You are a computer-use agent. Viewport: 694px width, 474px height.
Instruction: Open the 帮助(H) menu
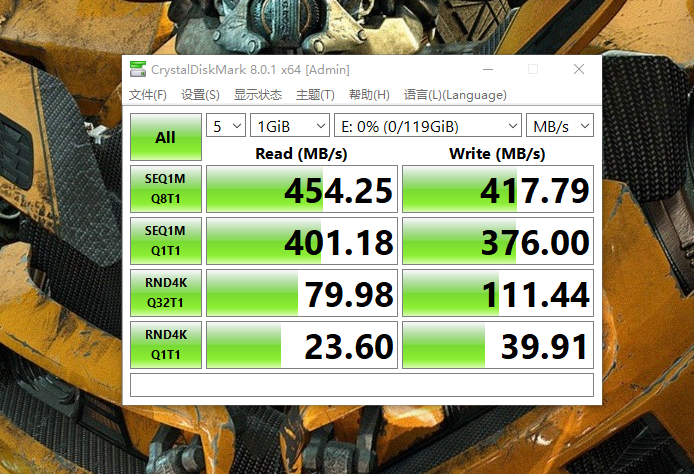(x=369, y=95)
